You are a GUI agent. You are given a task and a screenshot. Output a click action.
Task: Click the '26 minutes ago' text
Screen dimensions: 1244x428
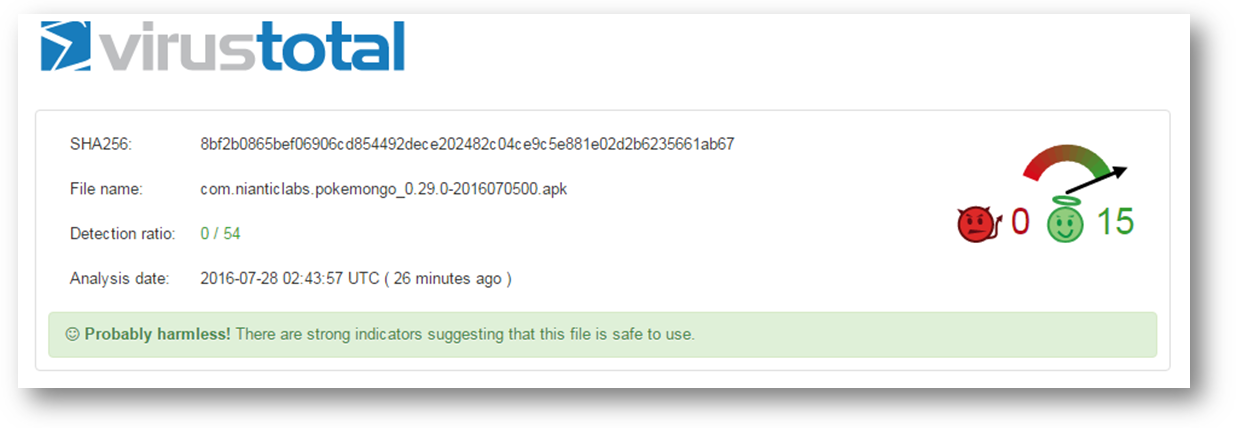(x=447, y=279)
